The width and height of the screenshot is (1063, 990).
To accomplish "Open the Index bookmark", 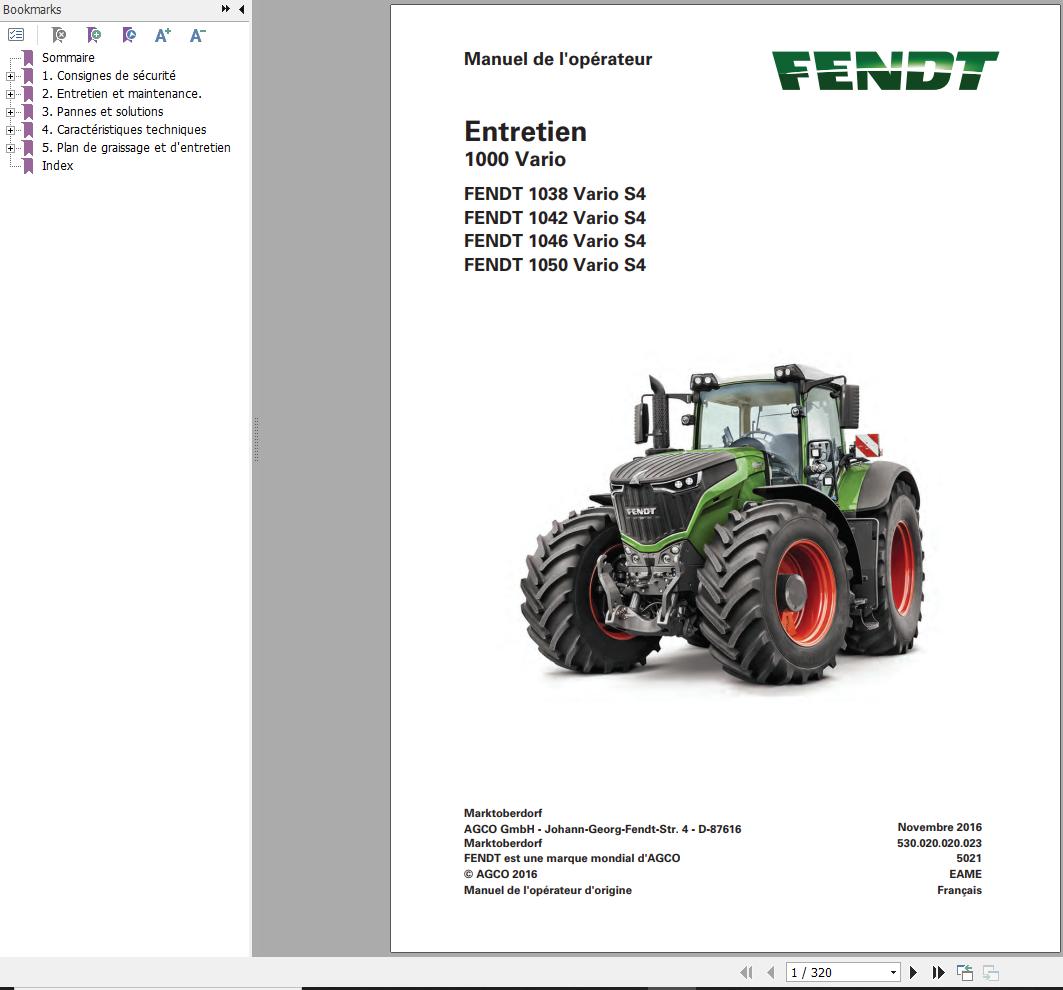I will tap(58, 165).
